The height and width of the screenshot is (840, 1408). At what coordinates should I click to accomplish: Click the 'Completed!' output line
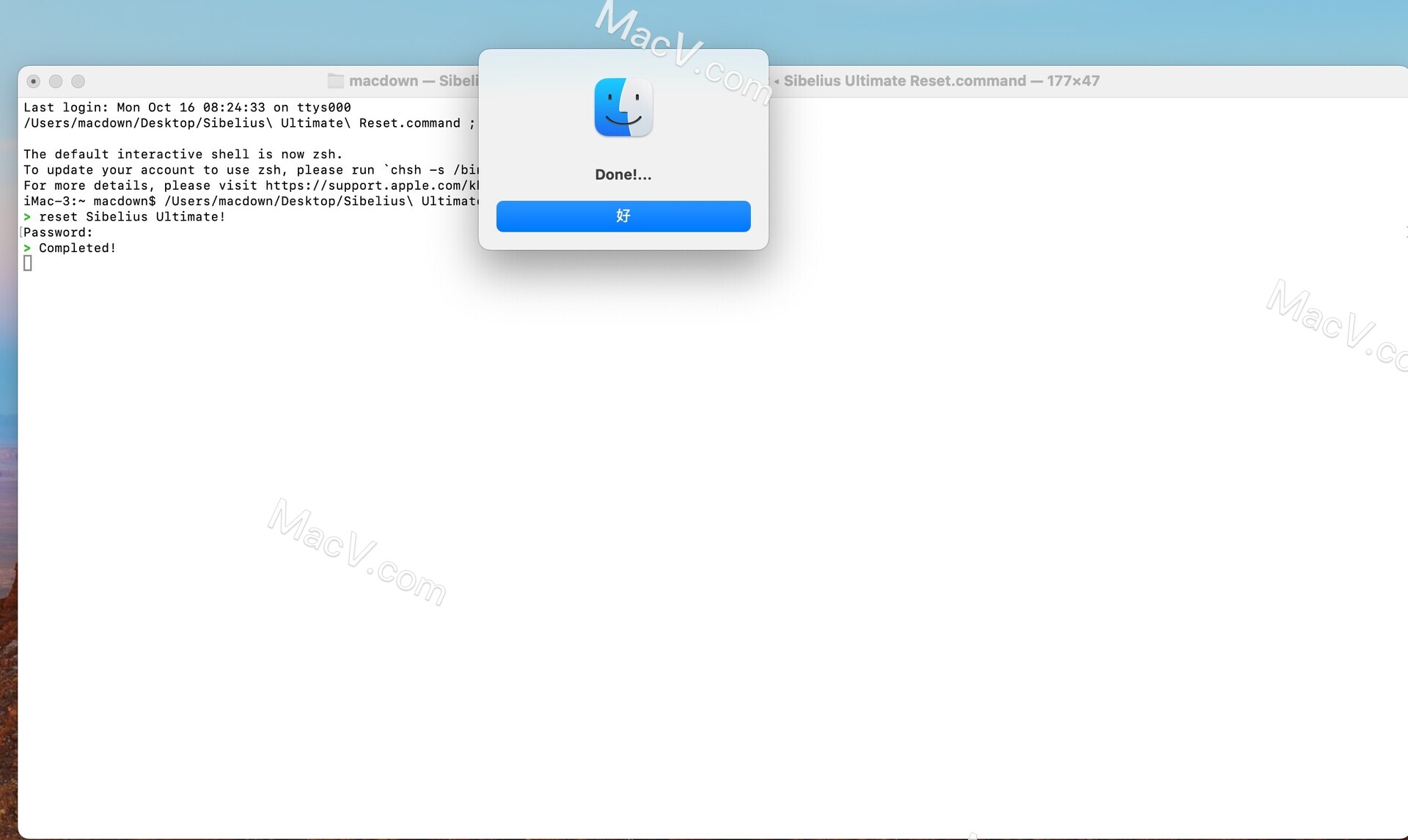pos(70,248)
